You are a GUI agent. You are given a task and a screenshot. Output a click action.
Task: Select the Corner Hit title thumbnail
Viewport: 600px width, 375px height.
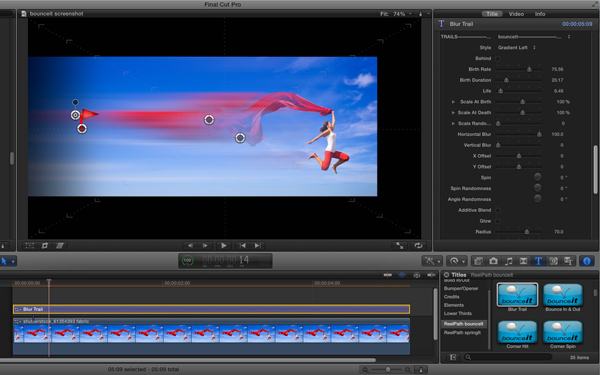(x=517, y=332)
